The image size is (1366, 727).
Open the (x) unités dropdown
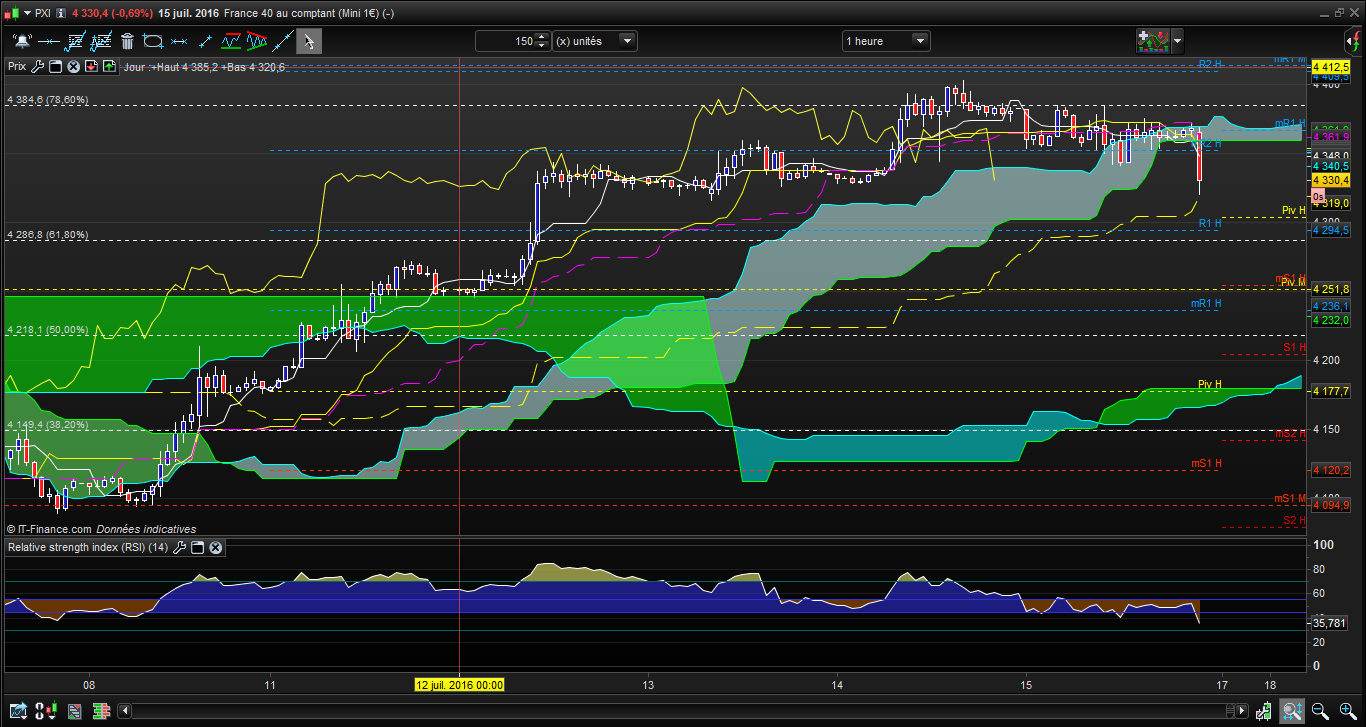click(x=627, y=41)
